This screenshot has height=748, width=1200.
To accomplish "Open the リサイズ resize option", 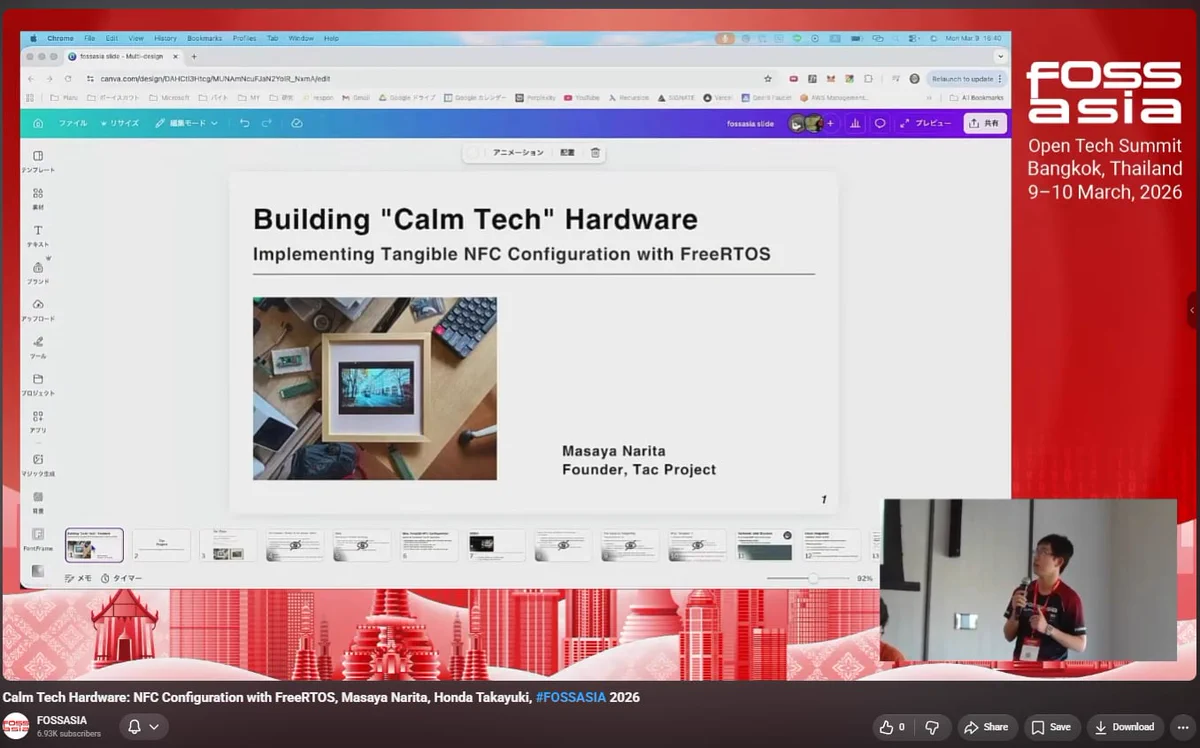I will point(120,123).
